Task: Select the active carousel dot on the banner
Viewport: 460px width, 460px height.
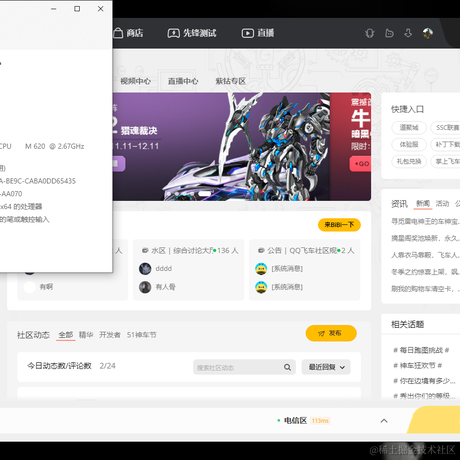Action: [x=205, y=194]
